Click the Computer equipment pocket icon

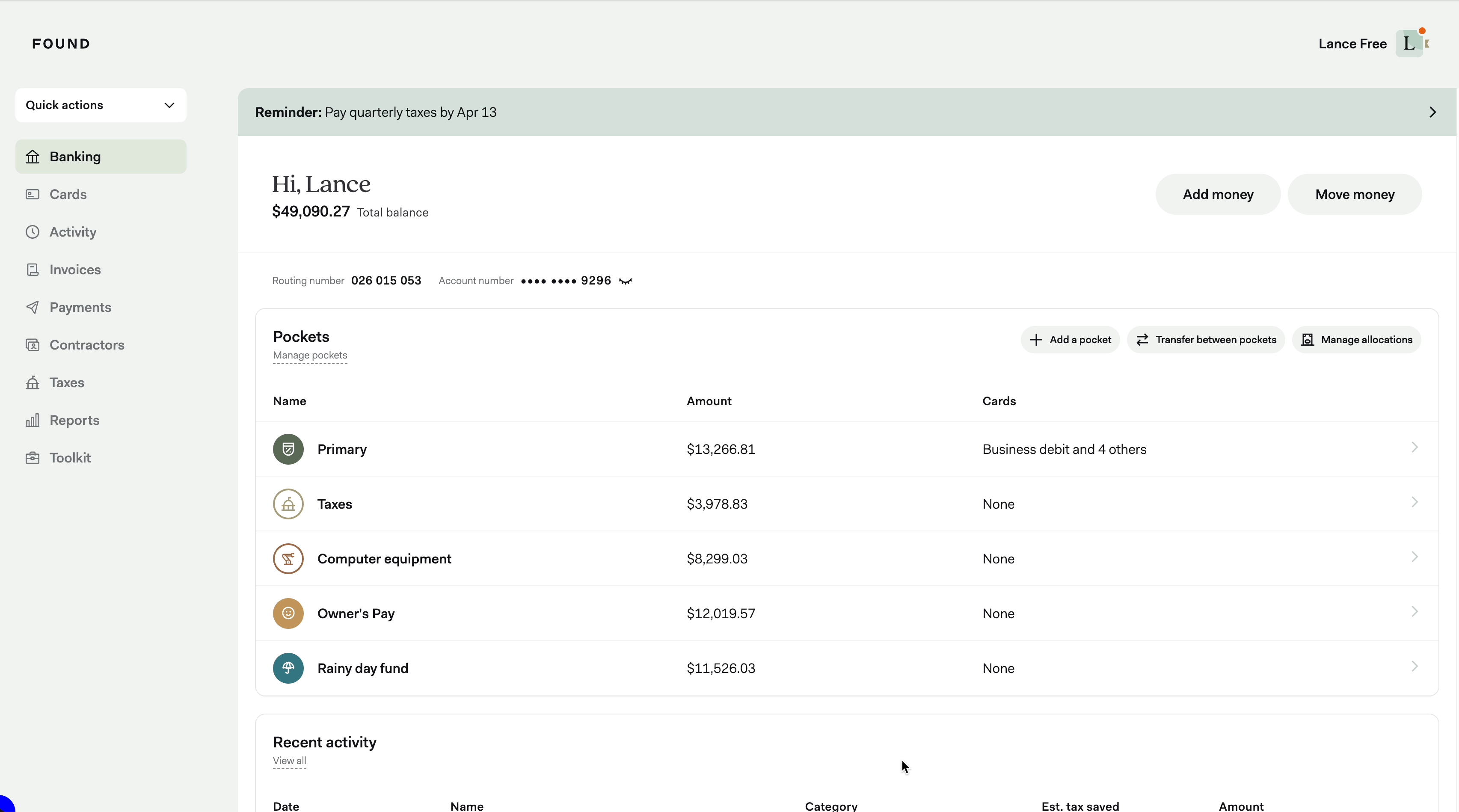pyautogui.click(x=288, y=559)
